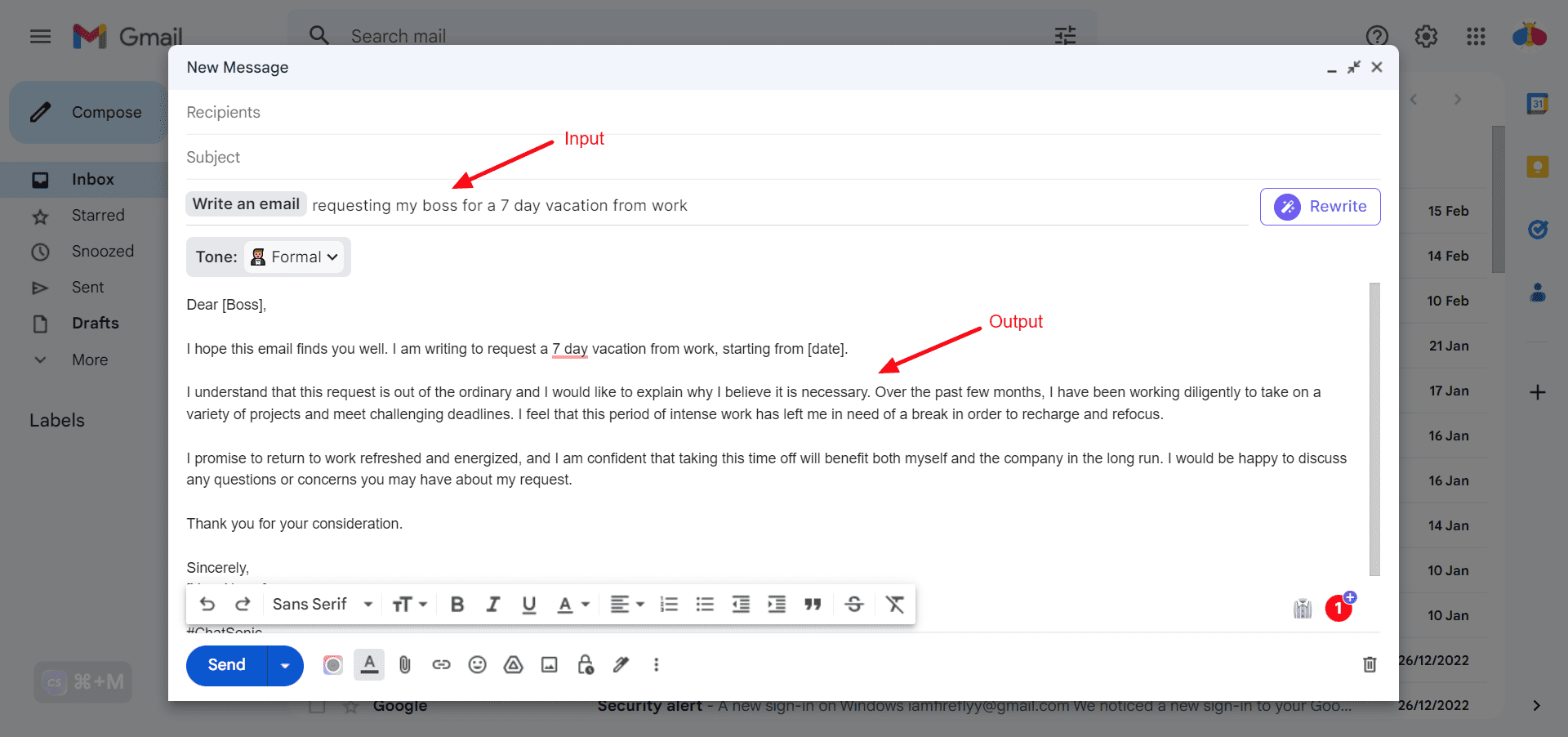
Task: Send the email
Action: (226, 666)
